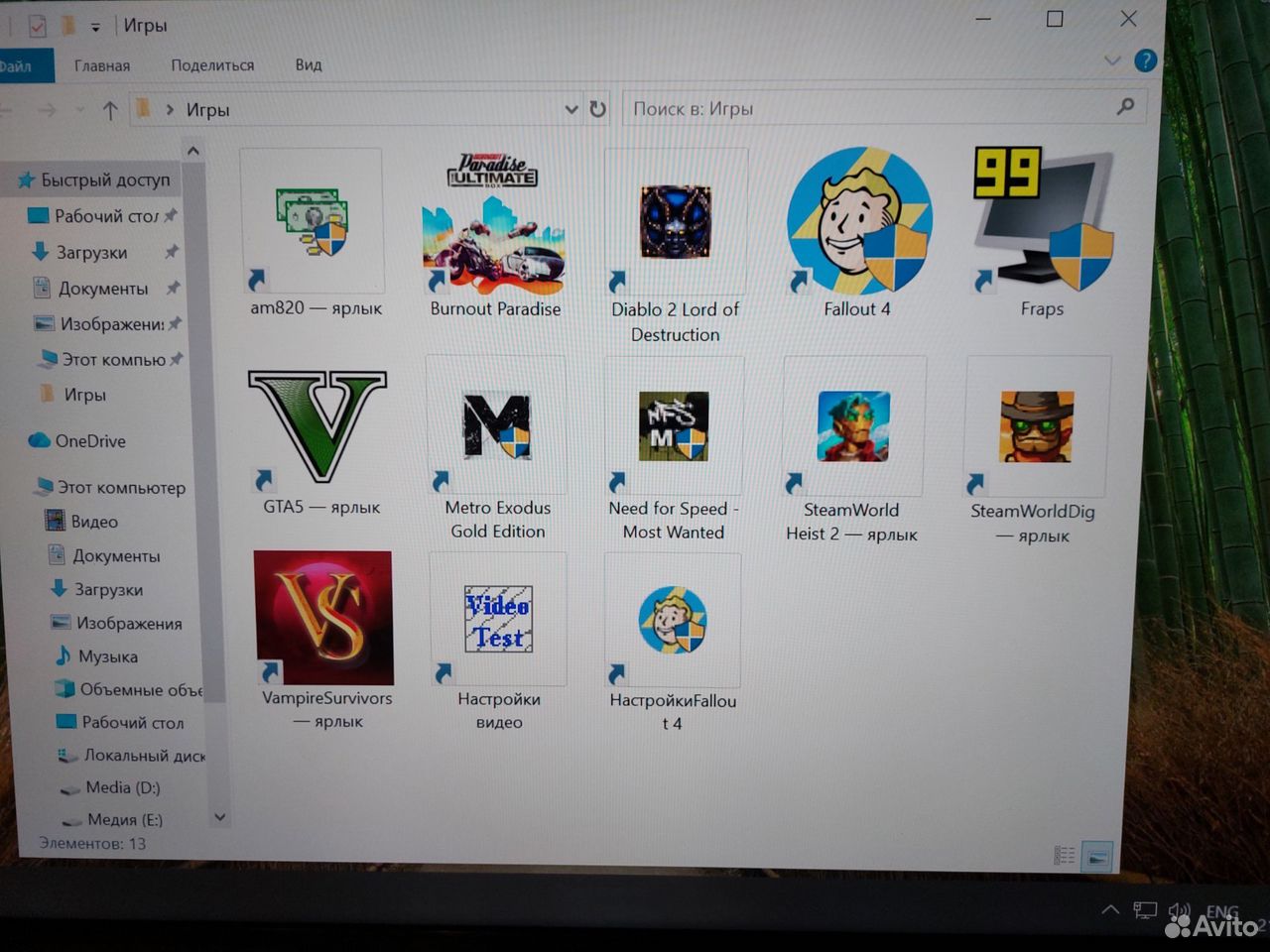
Task: Select the Fraps shortcut icon
Action: (x=1043, y=219)
